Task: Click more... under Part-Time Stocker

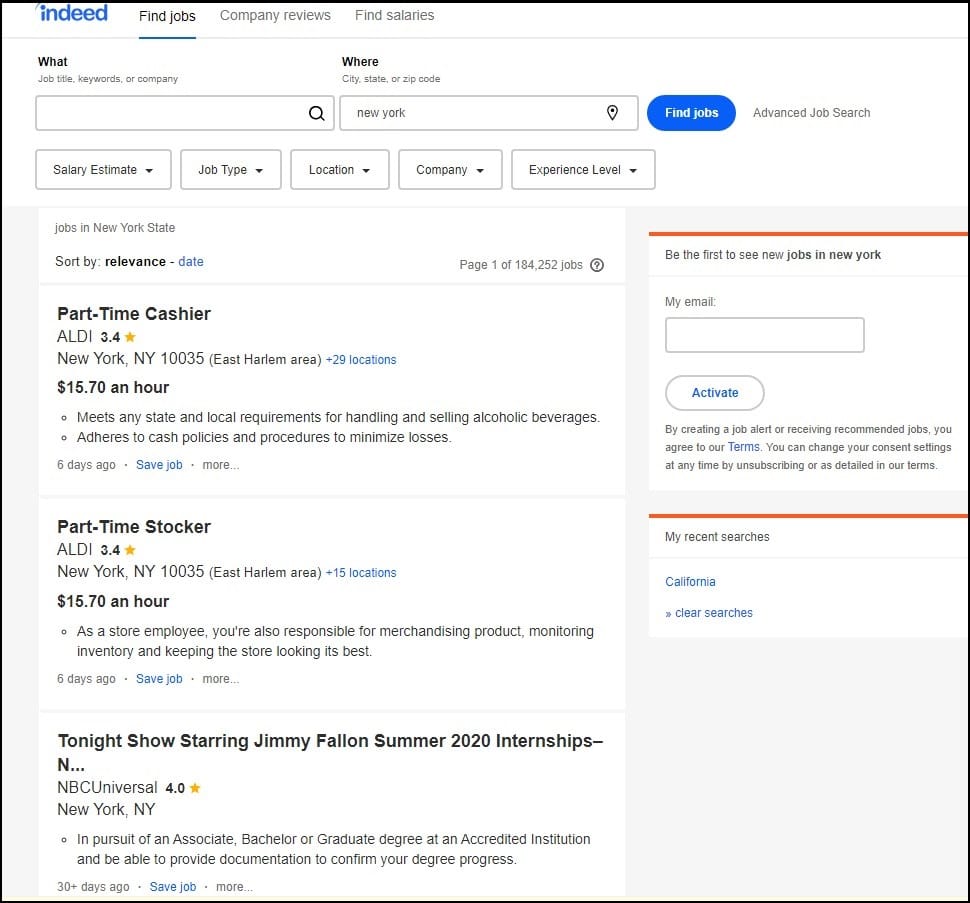Action: (x=220, y=678)
